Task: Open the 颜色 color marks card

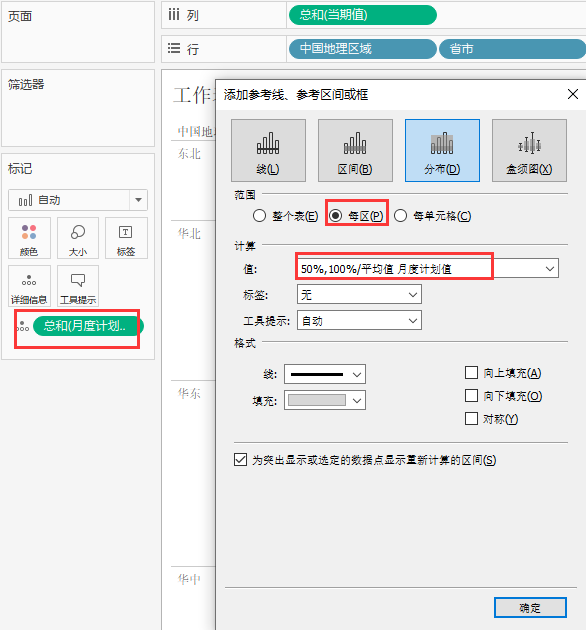Action: tap(29, 238)
